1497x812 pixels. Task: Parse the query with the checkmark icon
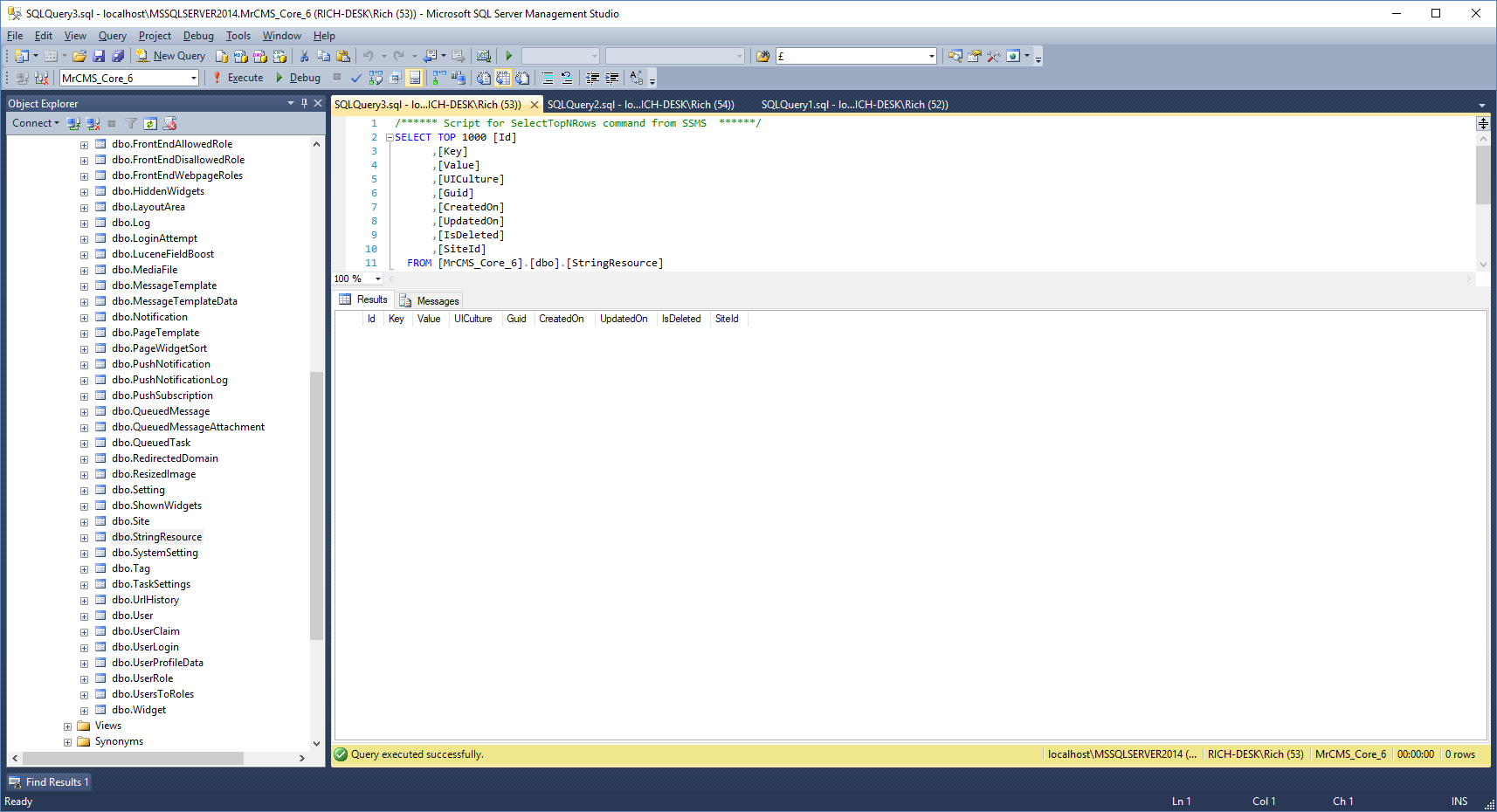[x=355, y=78]
